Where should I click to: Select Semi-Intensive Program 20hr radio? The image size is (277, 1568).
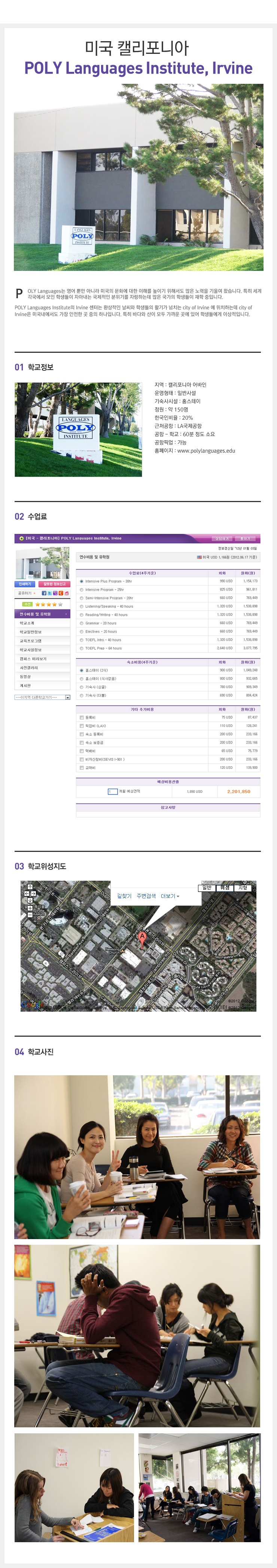pos(82,598)
